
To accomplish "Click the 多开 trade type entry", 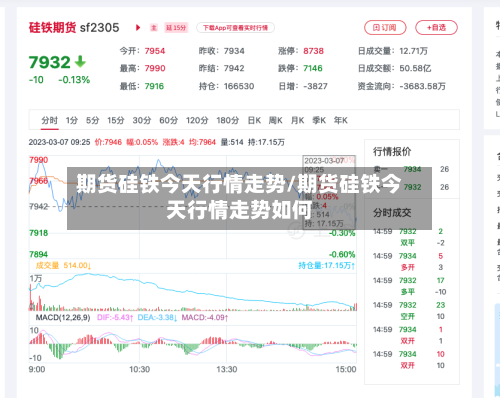I will point(408,267).
